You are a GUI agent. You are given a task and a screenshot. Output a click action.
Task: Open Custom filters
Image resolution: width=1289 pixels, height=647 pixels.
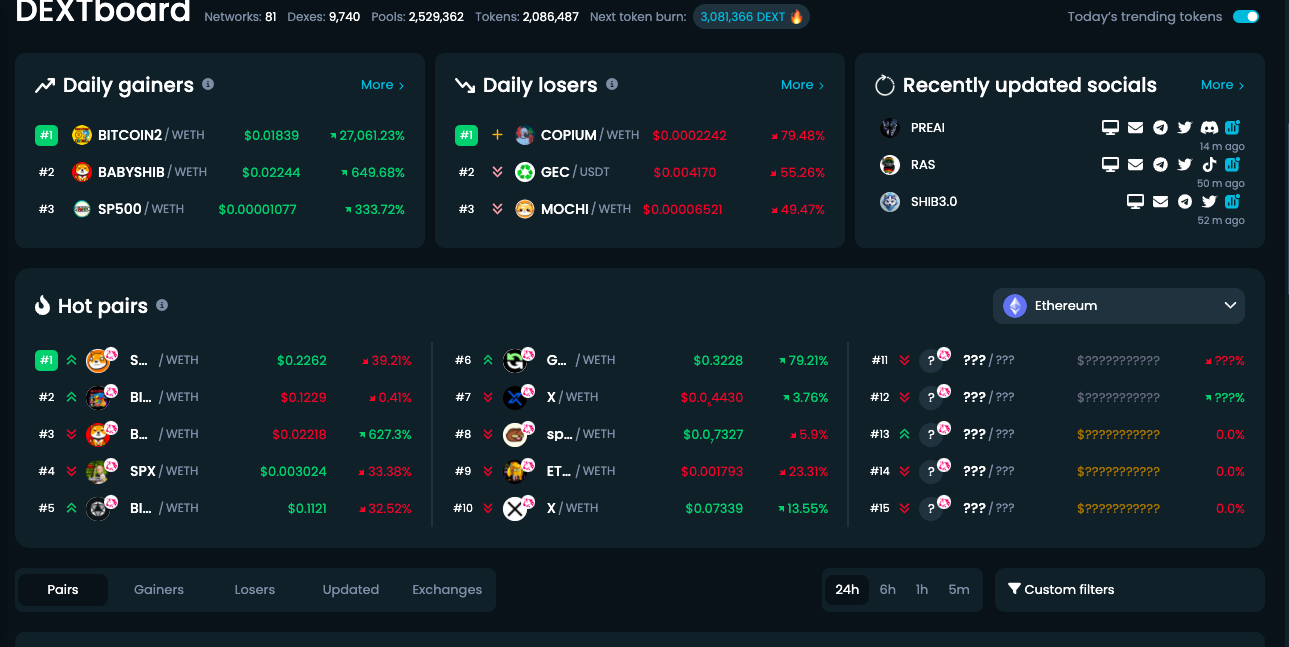coord(1061,589)
